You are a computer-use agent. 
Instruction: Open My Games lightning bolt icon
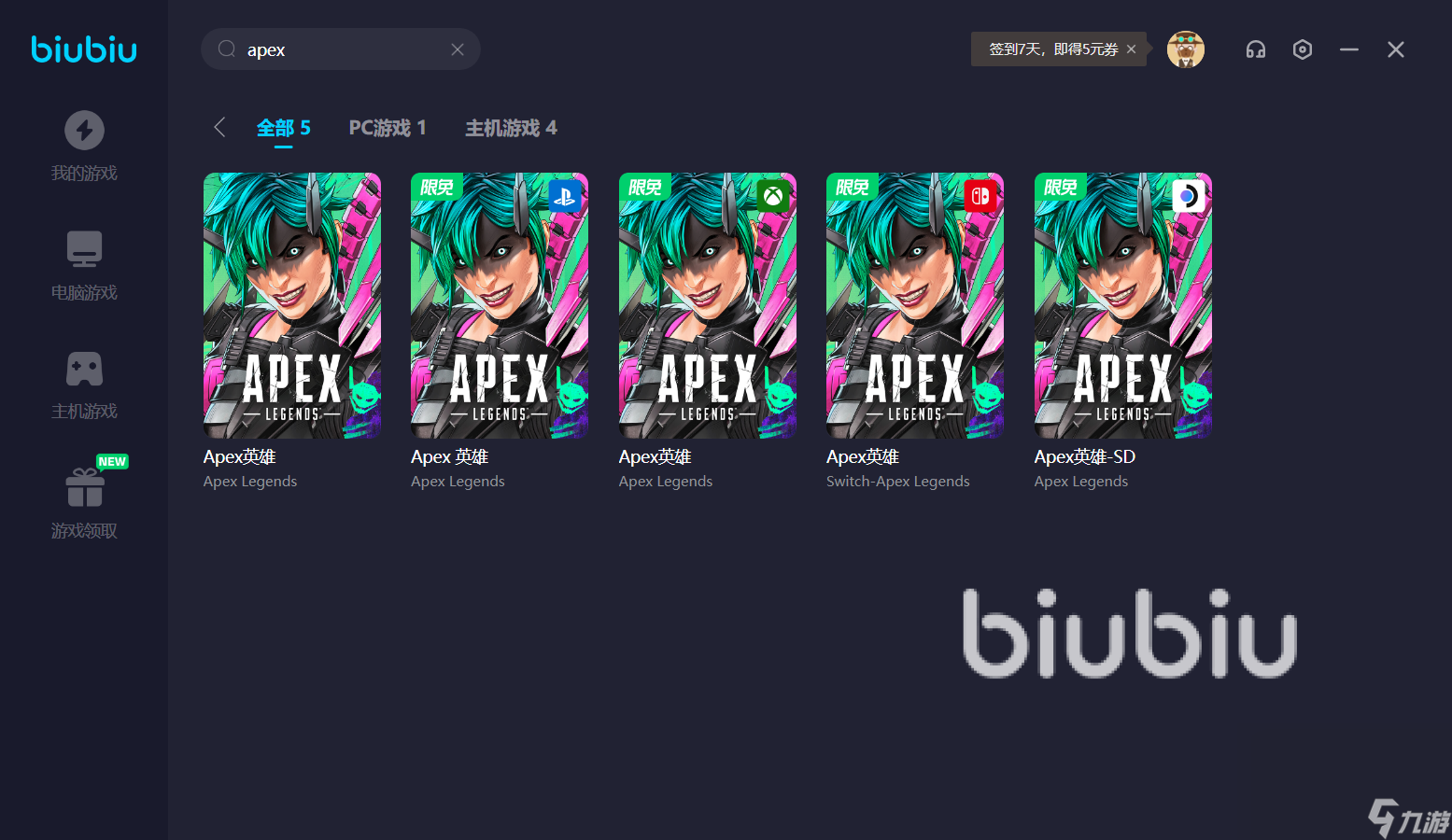(84, 130)
